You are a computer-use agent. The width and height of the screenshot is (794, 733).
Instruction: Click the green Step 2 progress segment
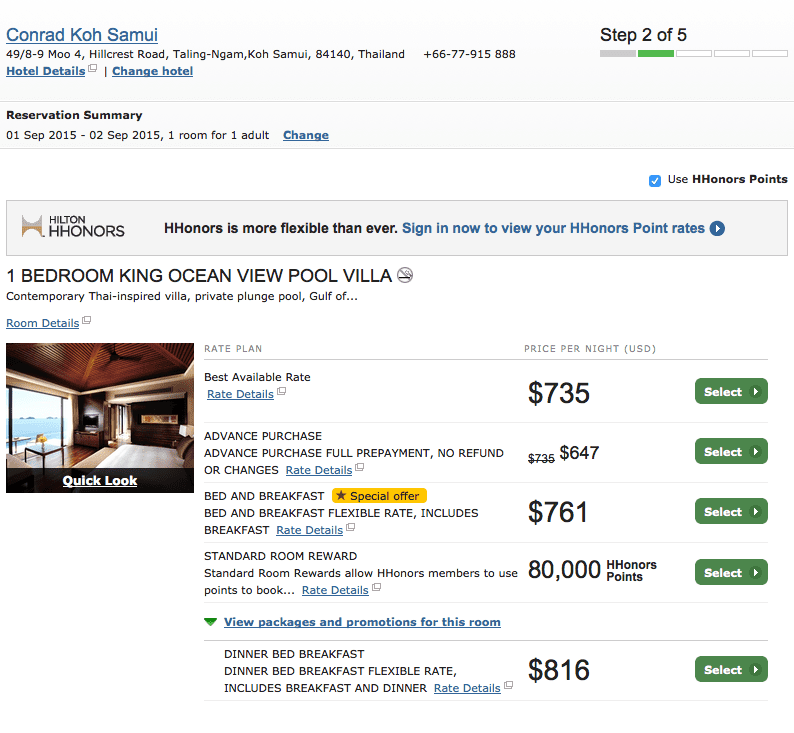tap(656, 53)
